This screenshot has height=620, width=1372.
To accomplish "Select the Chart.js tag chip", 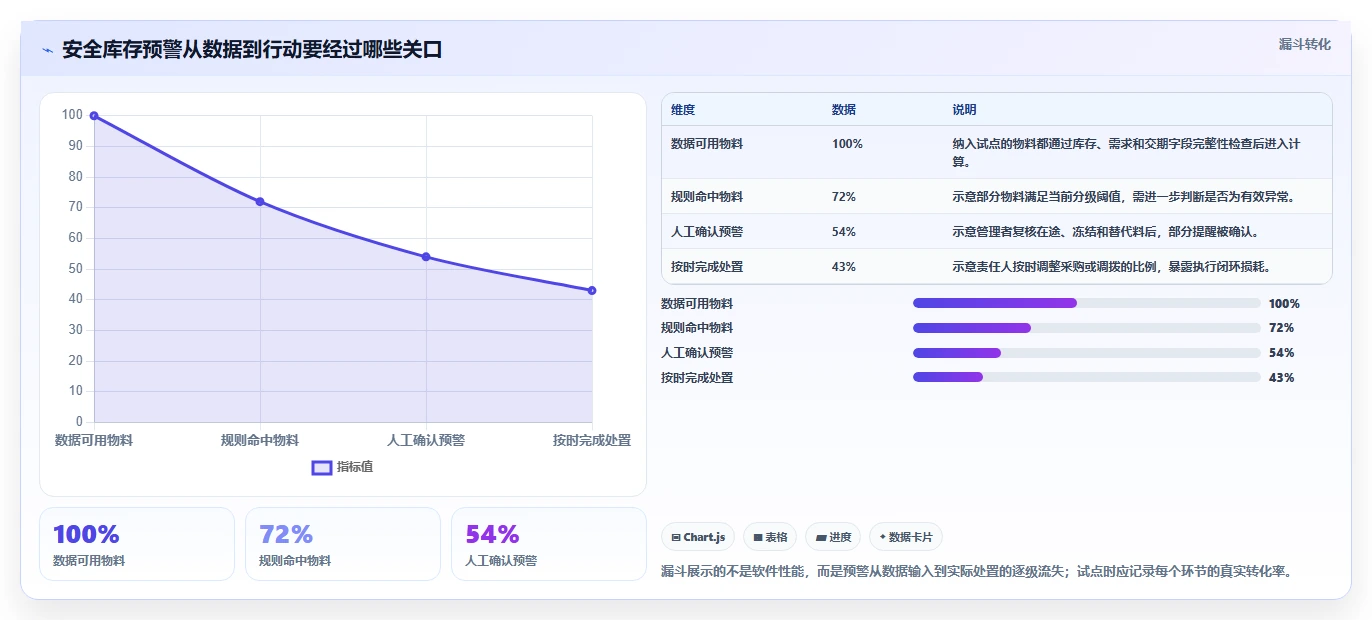I will tap(698, 537).
